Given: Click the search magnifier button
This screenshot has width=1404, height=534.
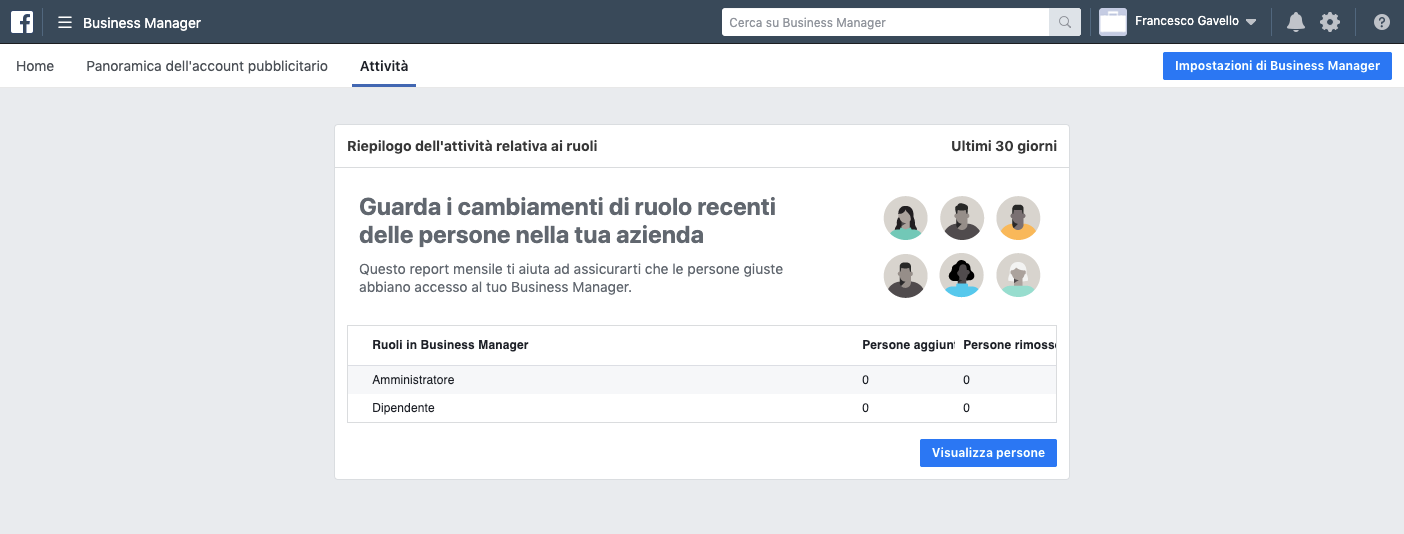Looking at the screenshot, I should [x=1065, y=22].
